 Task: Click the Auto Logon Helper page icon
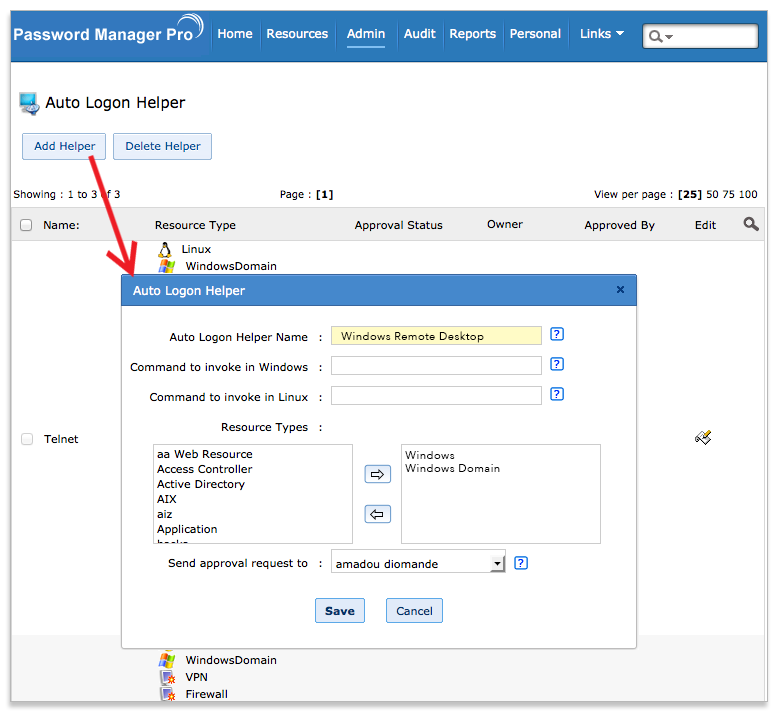coord(29,103)
